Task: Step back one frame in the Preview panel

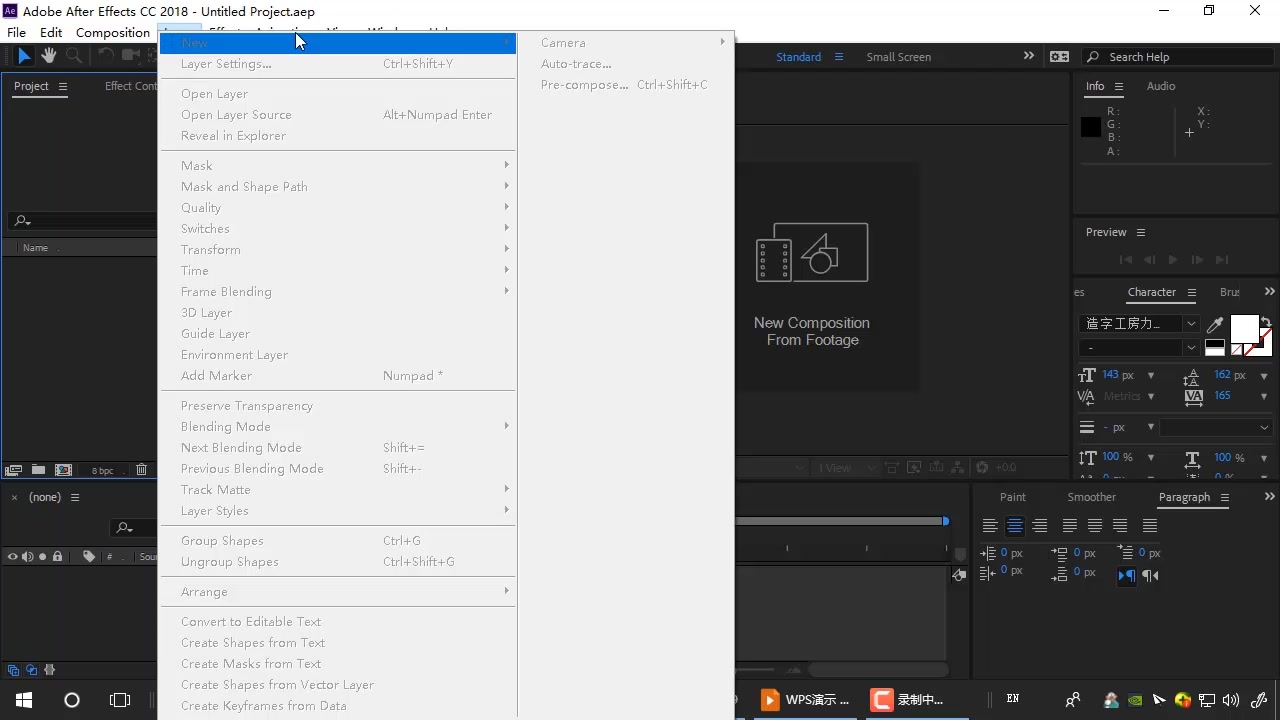Action: 1149,260
